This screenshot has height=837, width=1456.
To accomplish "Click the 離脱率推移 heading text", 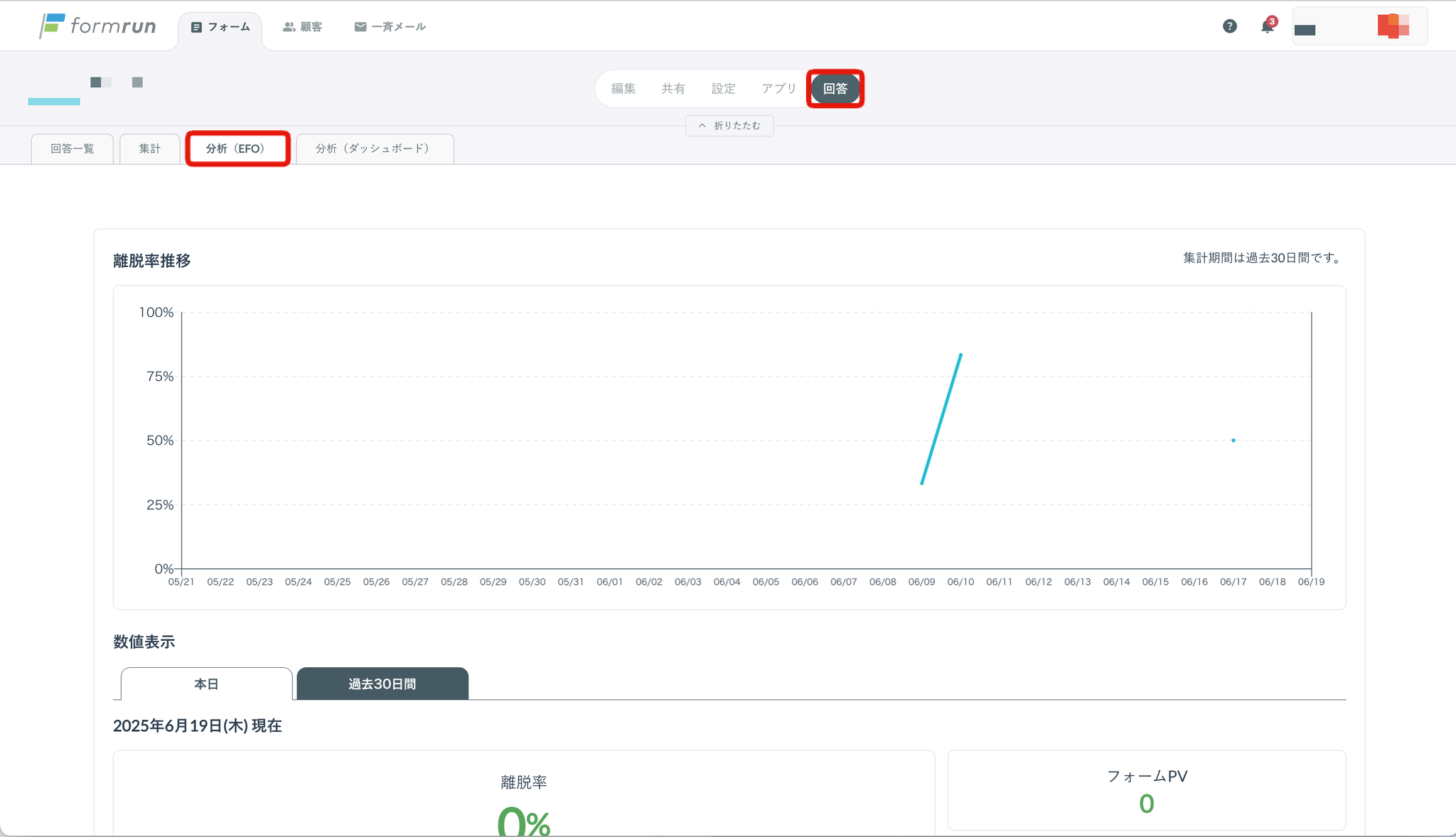I will click(x=152, y=261).
